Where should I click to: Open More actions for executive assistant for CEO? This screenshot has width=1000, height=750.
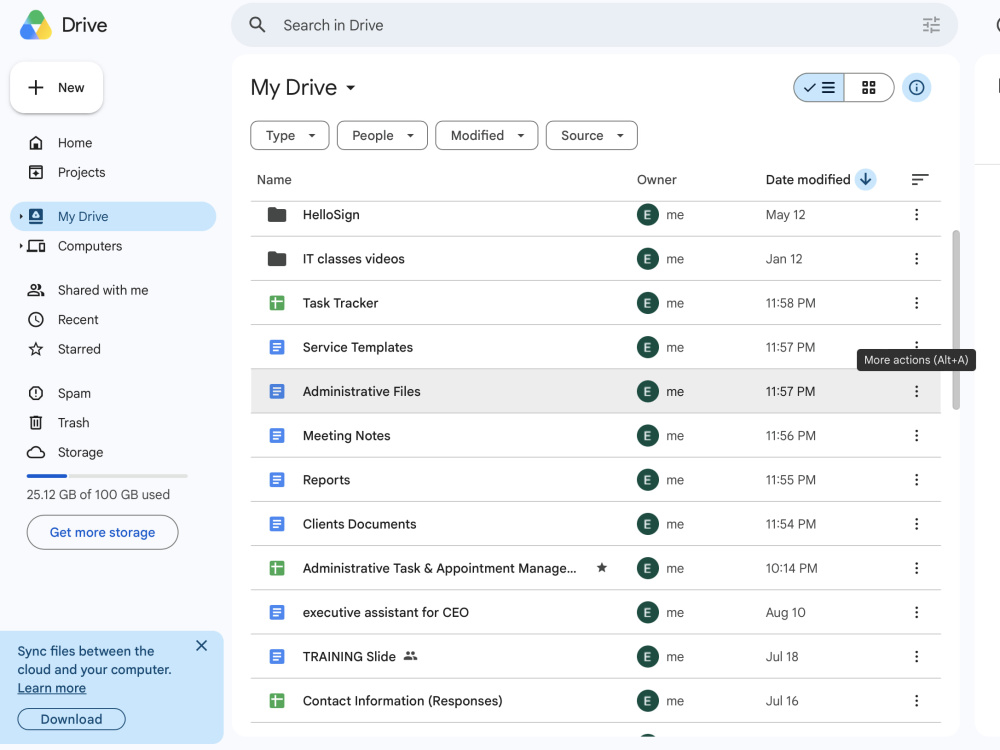coord(916,612)
